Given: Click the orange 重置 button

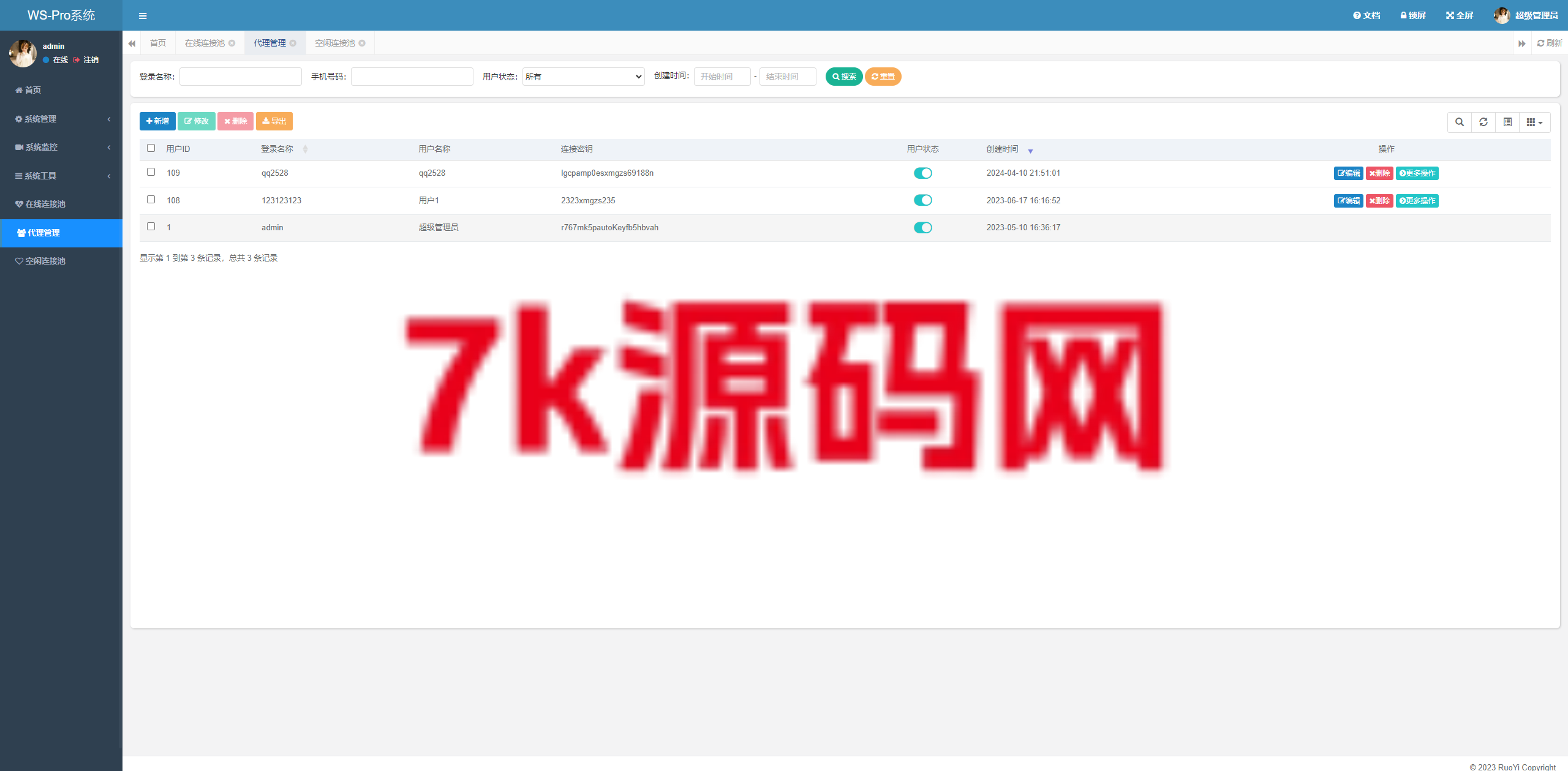Looking at the screenshot, I should [883, 77].
